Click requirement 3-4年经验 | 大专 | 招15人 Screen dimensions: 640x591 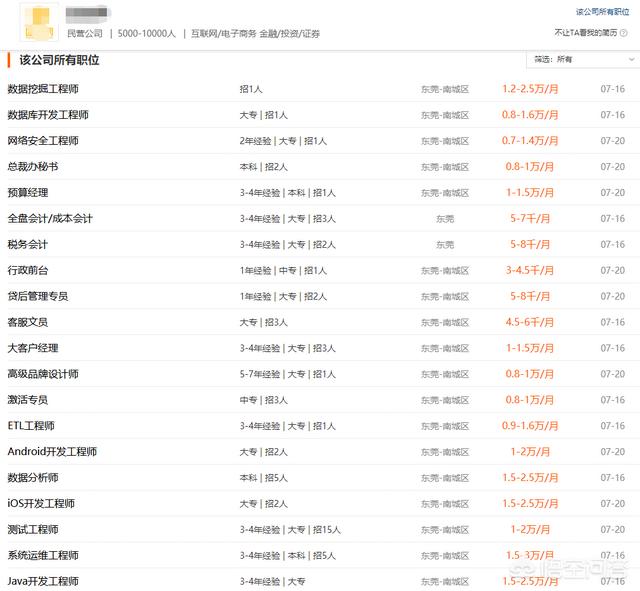[290, 530]
